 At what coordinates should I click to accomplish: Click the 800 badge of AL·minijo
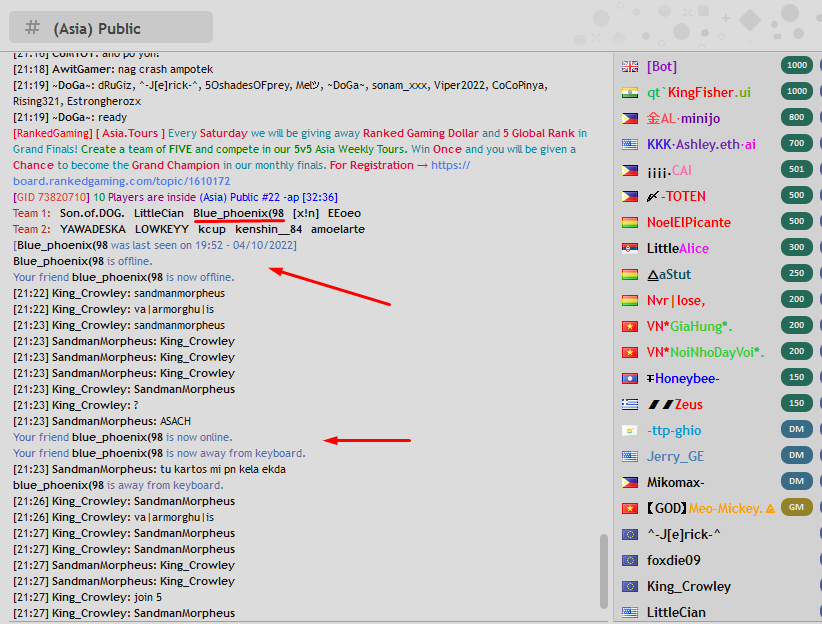(x=796, y=117)
